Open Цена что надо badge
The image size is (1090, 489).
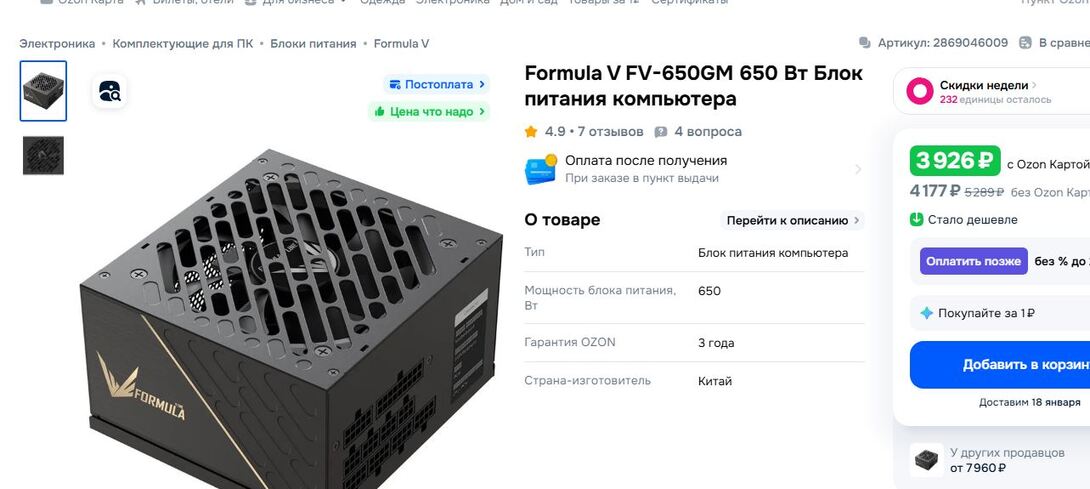(429, 111)
